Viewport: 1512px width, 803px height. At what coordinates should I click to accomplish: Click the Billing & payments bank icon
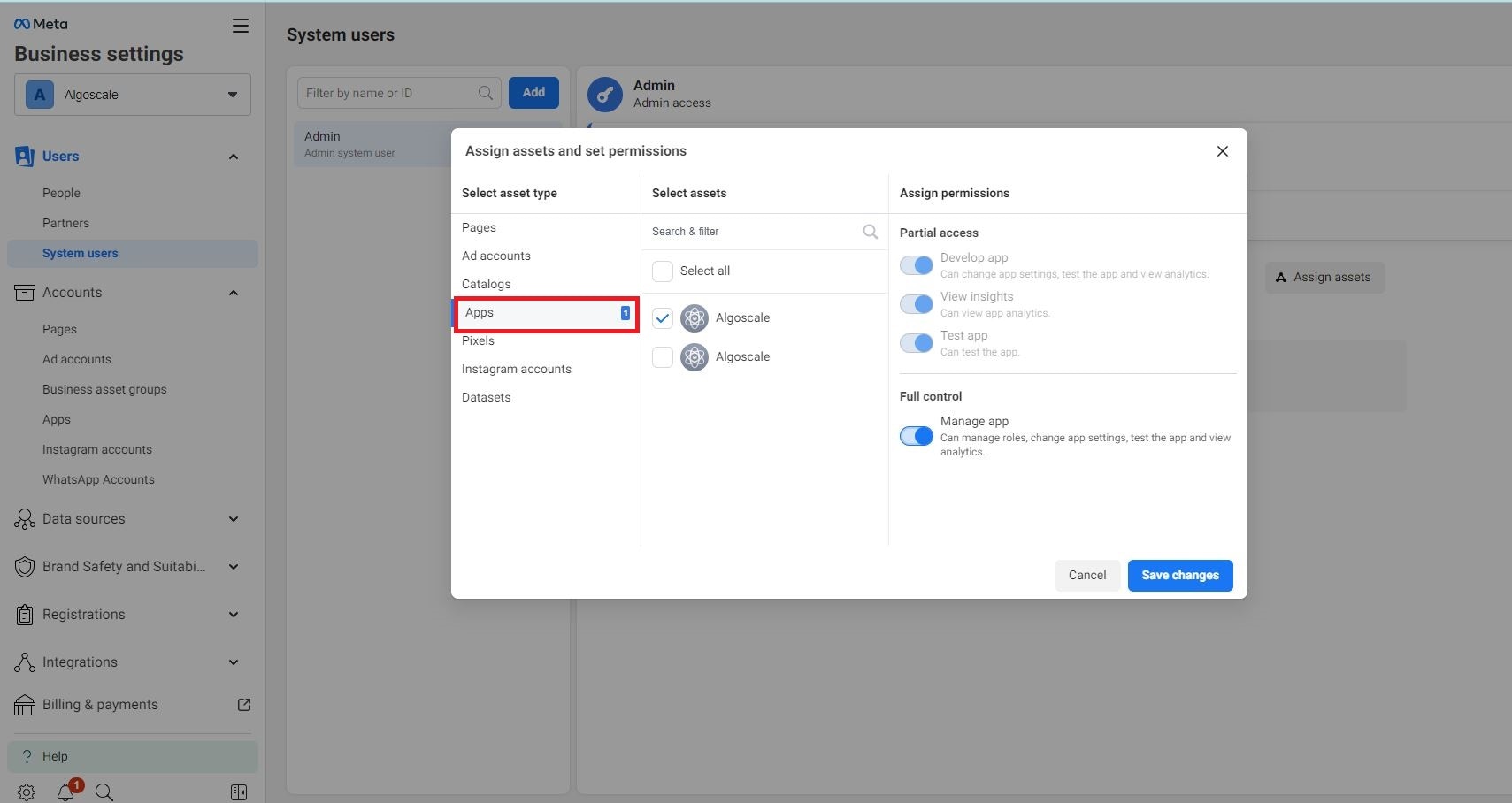(25, 705)
